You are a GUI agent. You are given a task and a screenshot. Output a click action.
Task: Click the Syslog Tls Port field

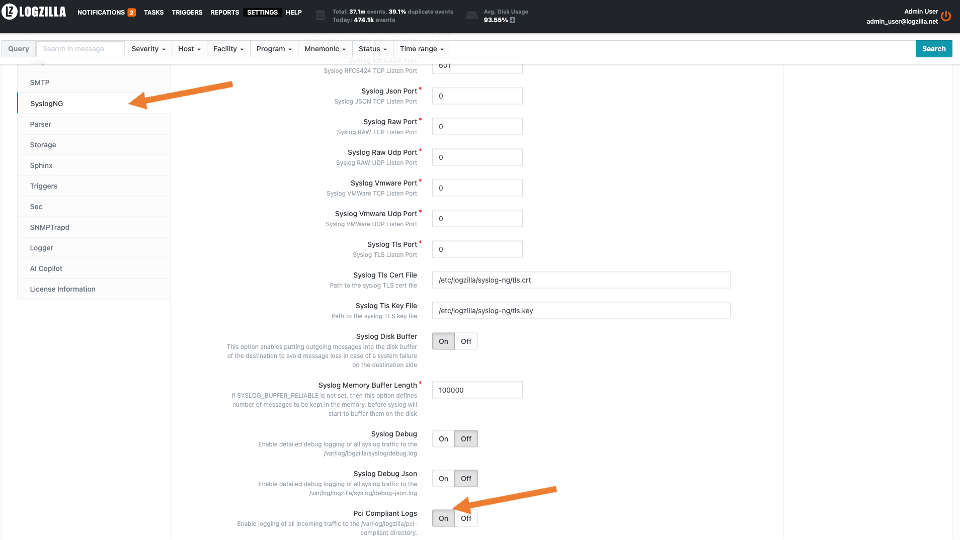click(x=477, y=249)
